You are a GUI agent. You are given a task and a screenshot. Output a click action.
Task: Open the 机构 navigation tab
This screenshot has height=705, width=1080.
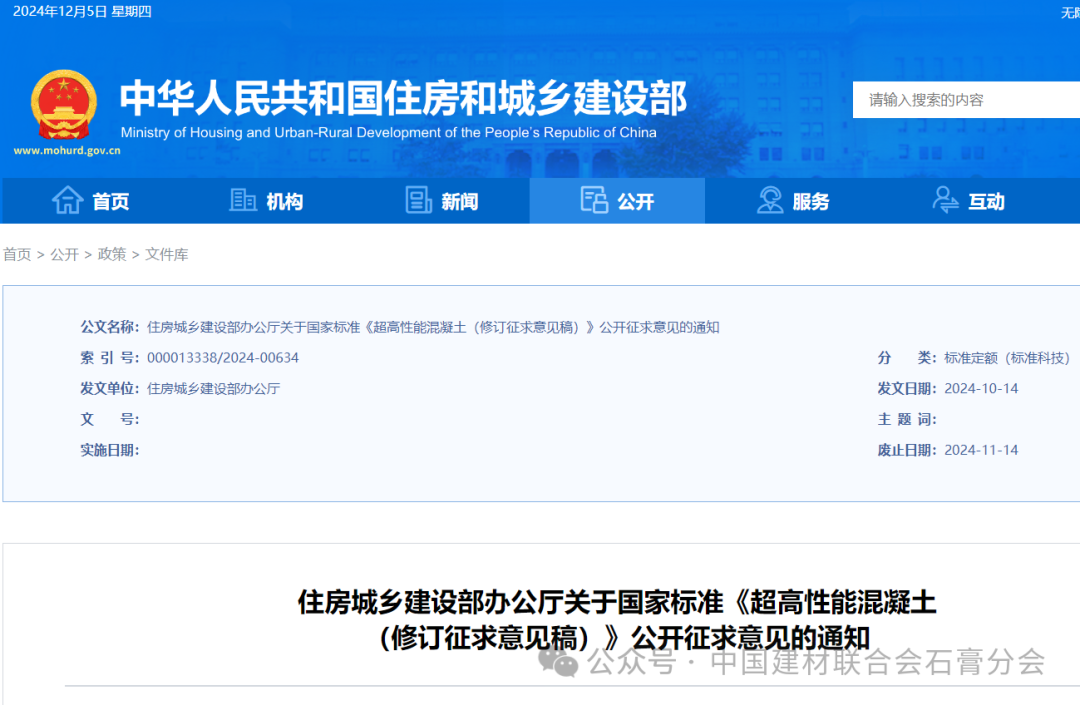266,201
